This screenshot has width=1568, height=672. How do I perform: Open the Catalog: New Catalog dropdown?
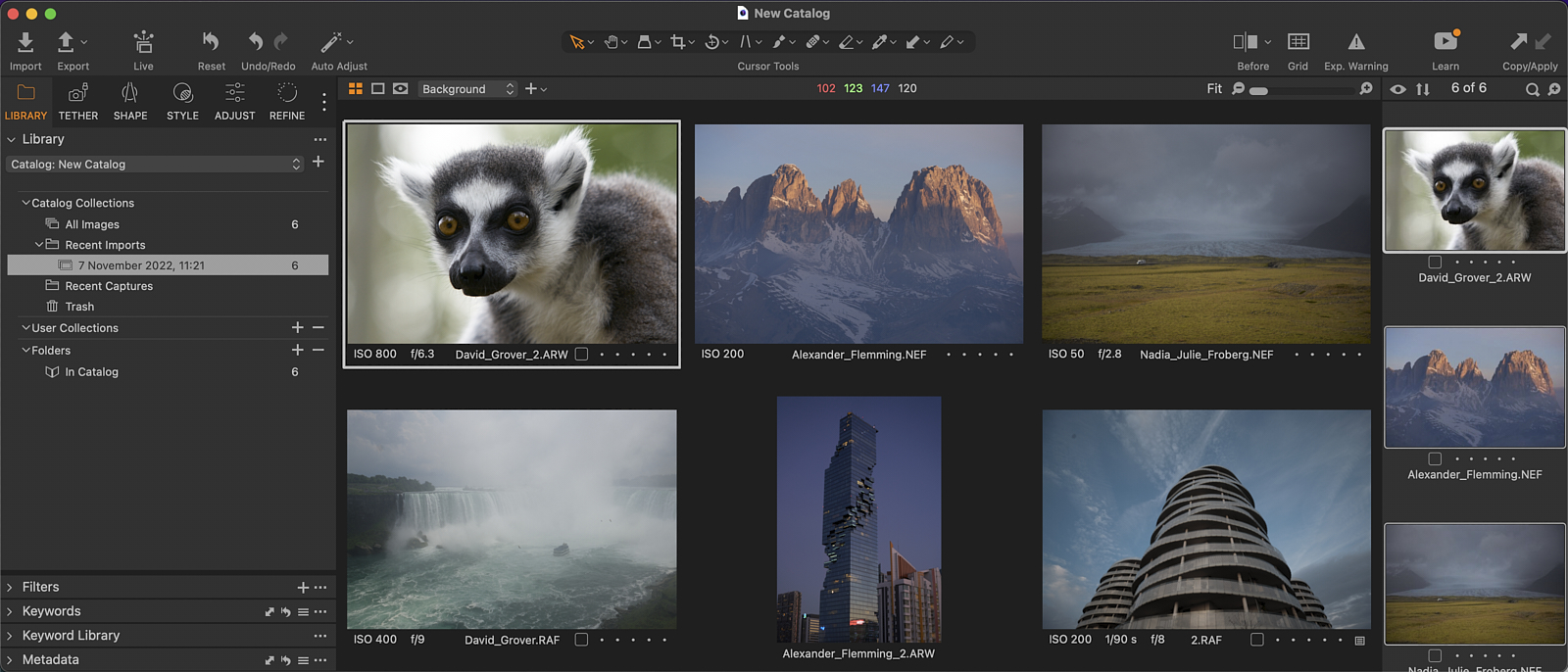click(155, 165)
